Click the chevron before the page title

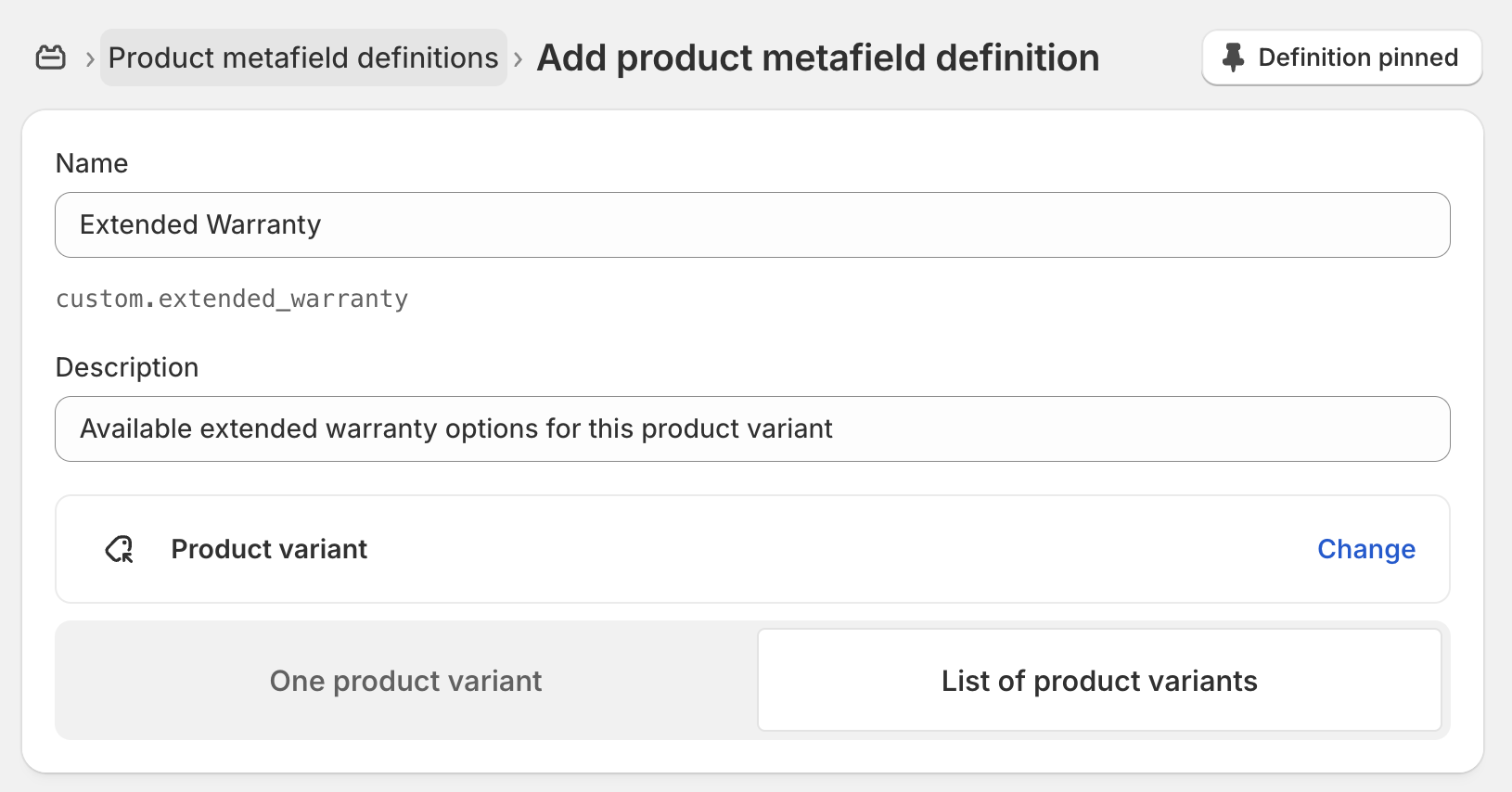(x=519, y=58)
